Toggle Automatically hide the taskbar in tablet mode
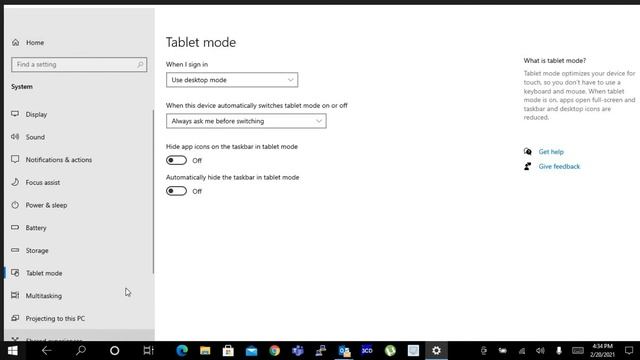This screenshot has width=640, height=360. pyautogui.click(x=176, y=191)
